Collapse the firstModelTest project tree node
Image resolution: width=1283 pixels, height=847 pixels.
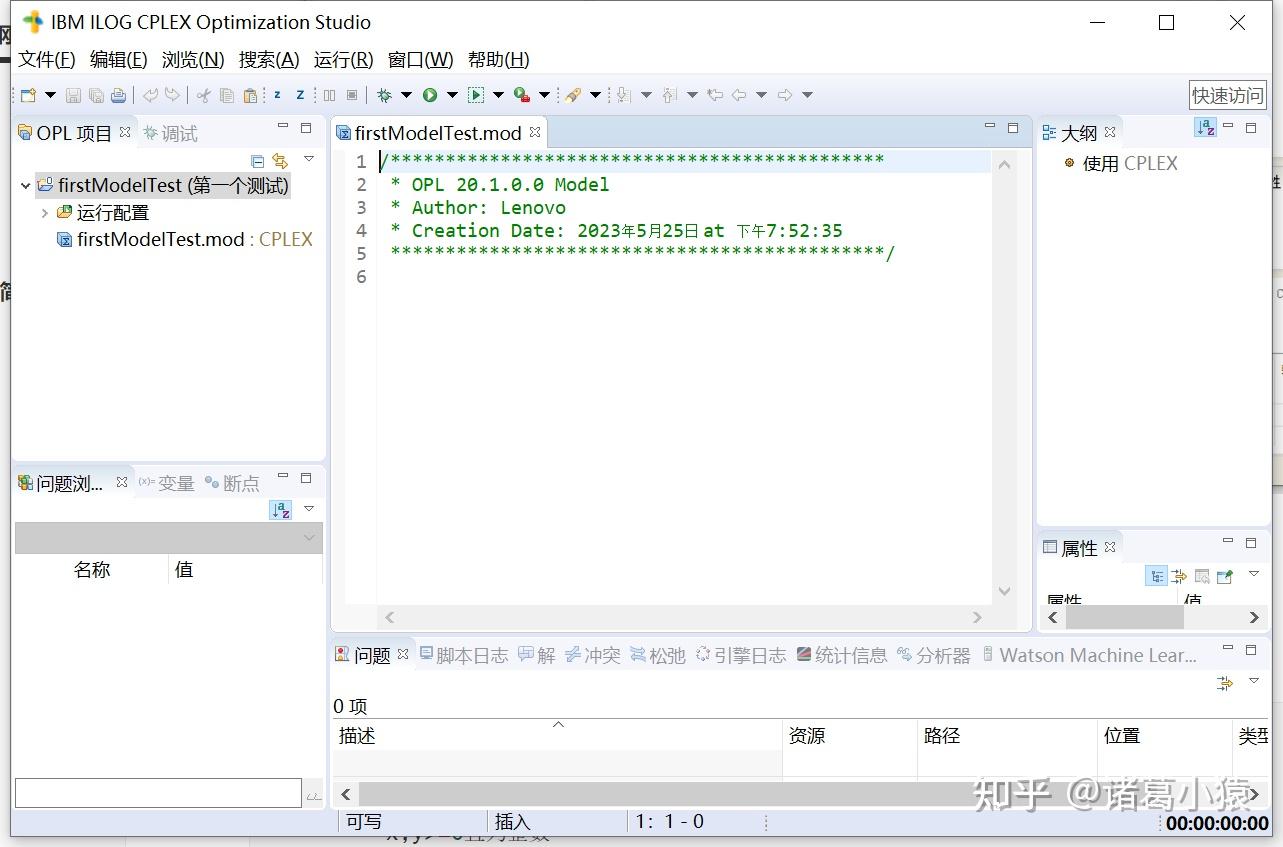click(x=25, y=185)
